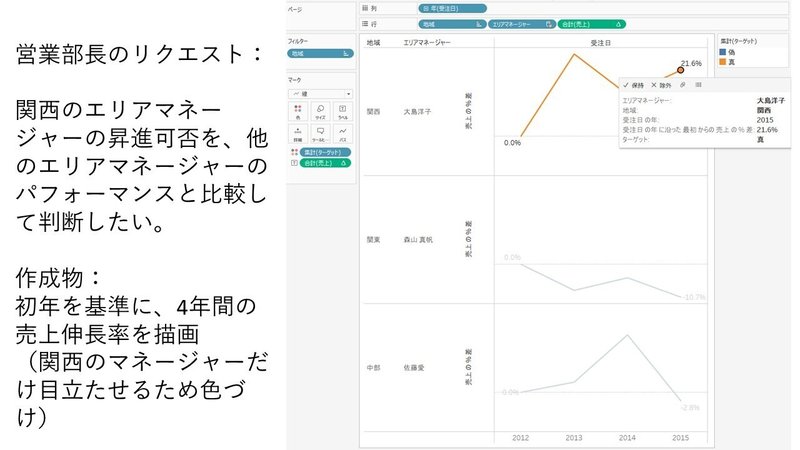Click the 合計(売上) pill in the Marks card
This screenshot has height=450, width=800.
coord(325,163)
